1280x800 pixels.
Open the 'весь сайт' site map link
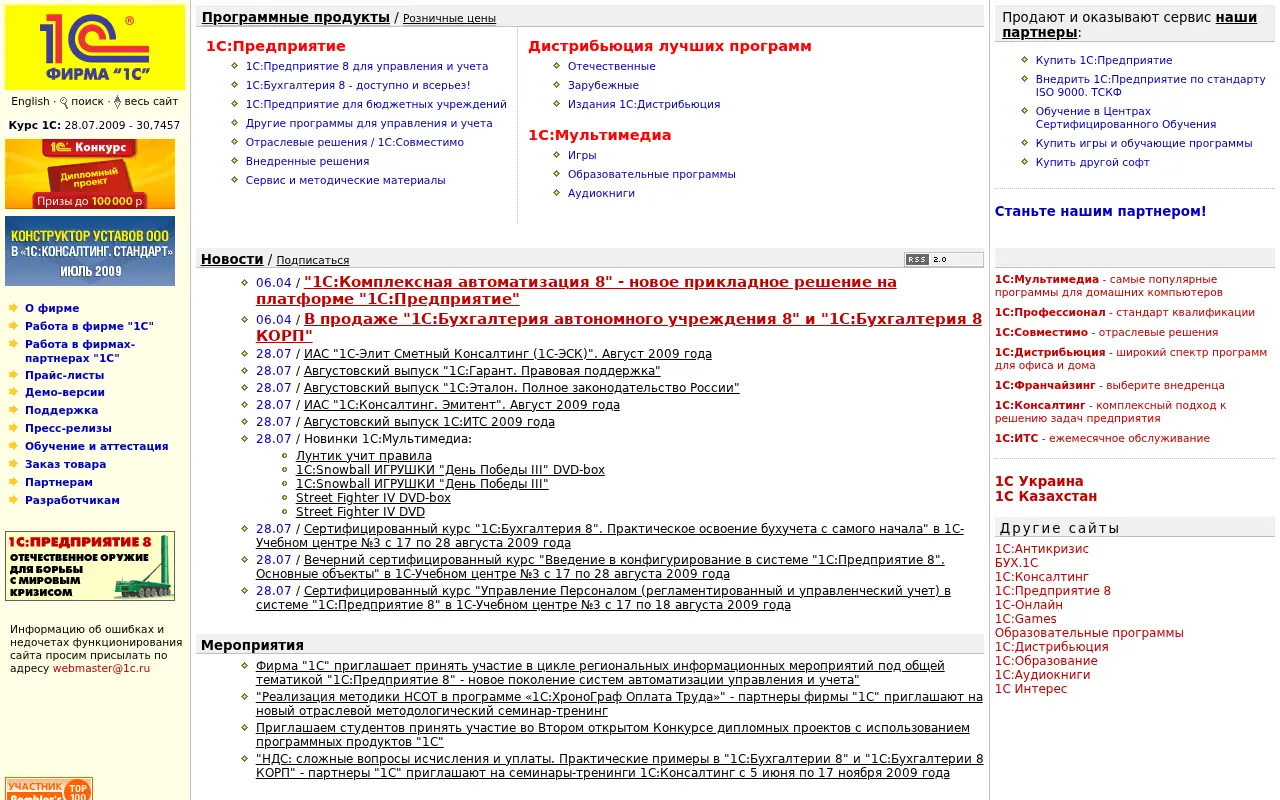(x=151, y=101)
